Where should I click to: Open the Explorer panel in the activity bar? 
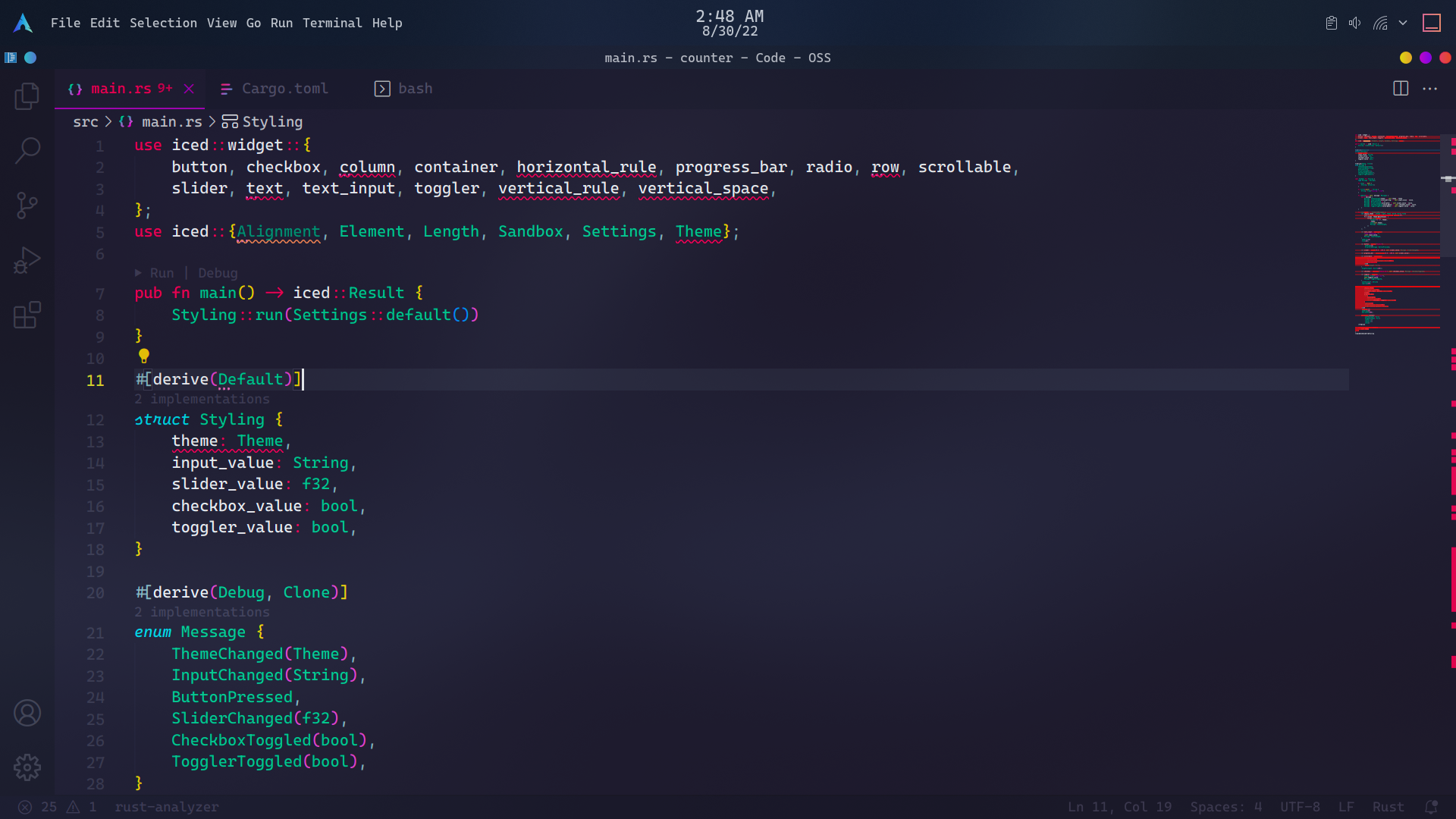point(27,96)
